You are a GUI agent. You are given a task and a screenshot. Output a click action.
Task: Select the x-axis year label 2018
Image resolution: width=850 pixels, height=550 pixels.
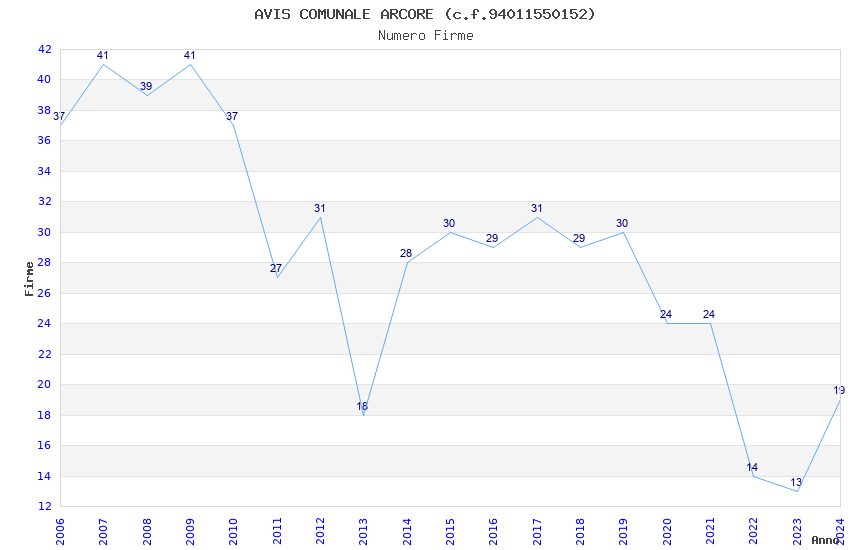click(x=580, y=532)
